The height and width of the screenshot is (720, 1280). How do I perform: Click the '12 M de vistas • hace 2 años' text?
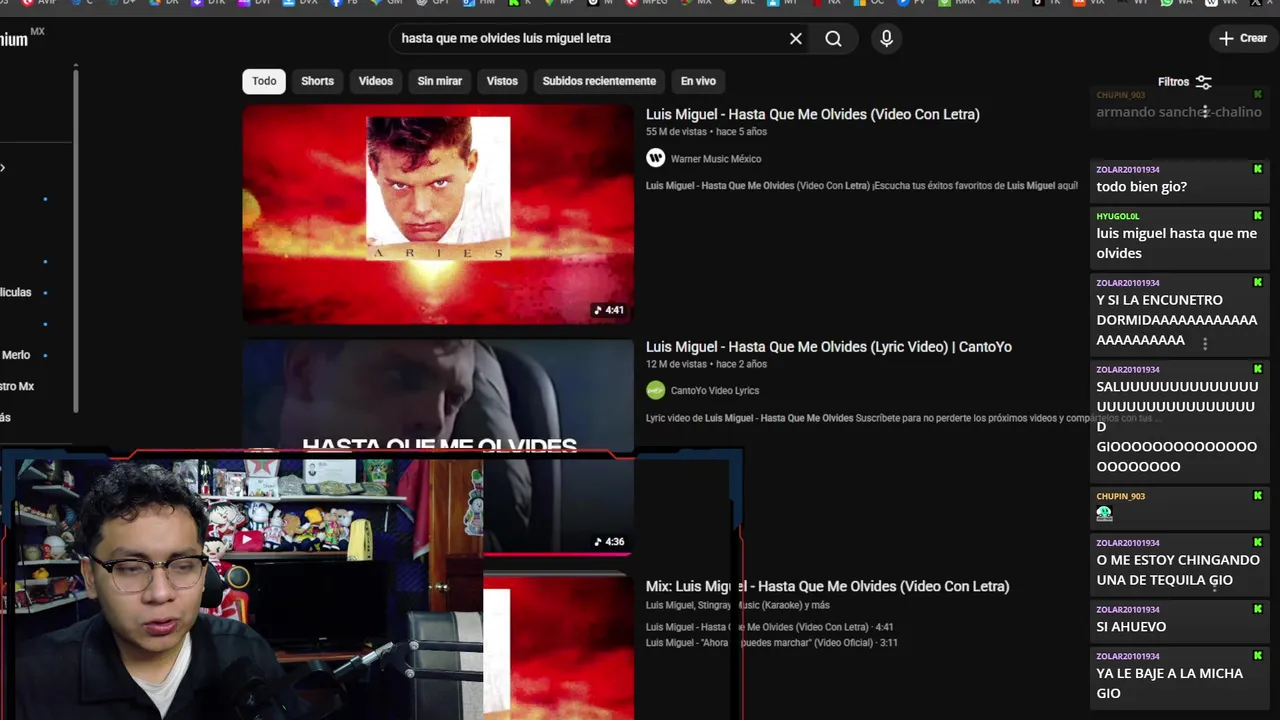coord(706,364)
